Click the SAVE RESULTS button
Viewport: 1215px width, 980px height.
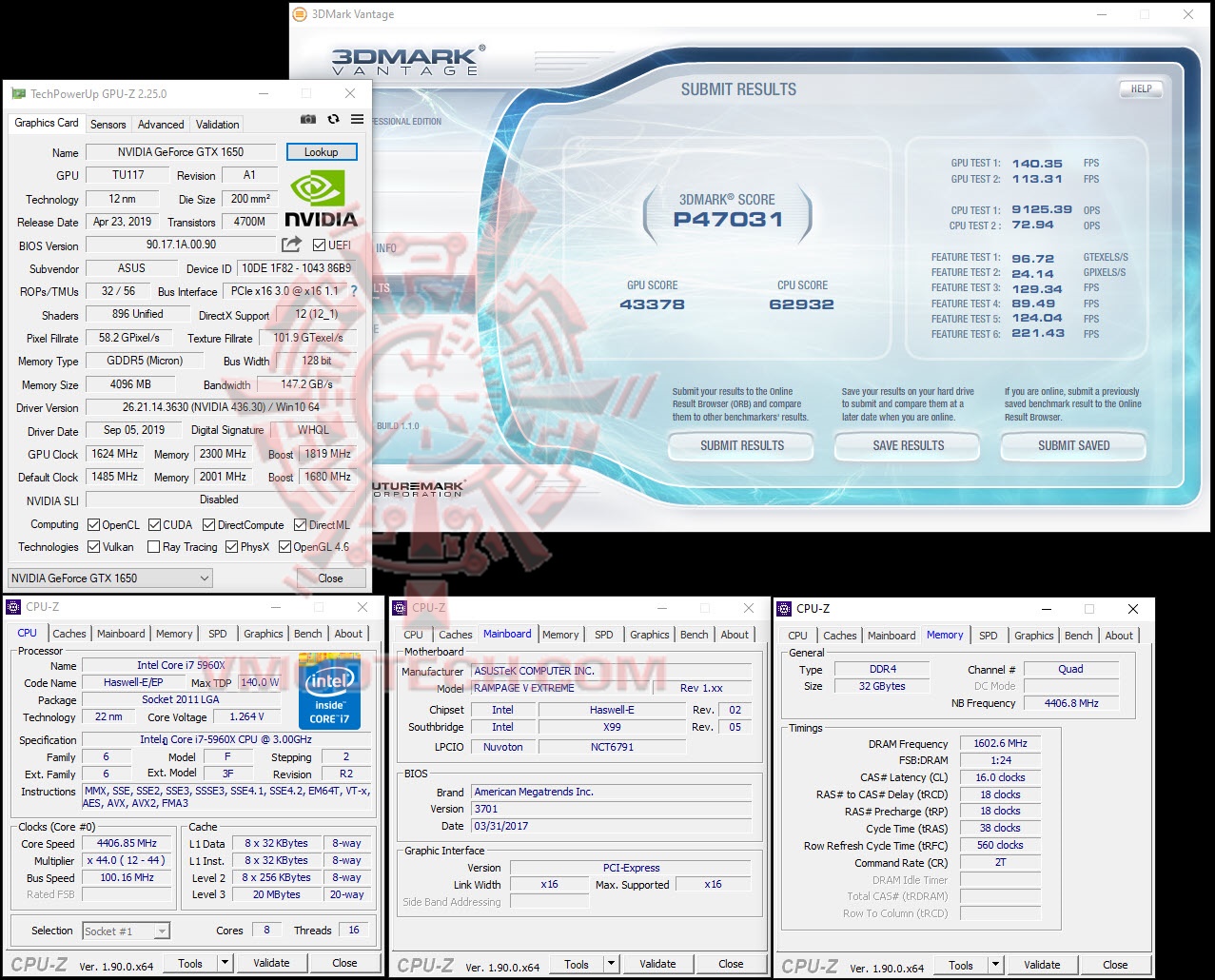909,445
